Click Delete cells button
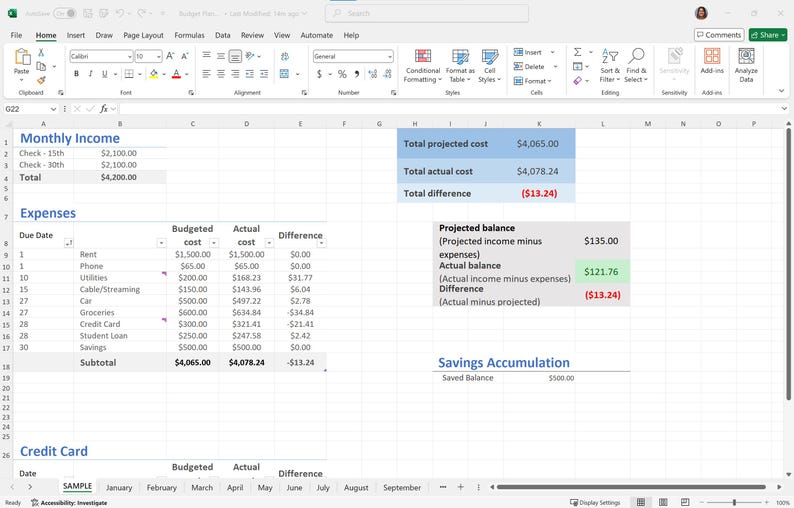 (530, 66)
